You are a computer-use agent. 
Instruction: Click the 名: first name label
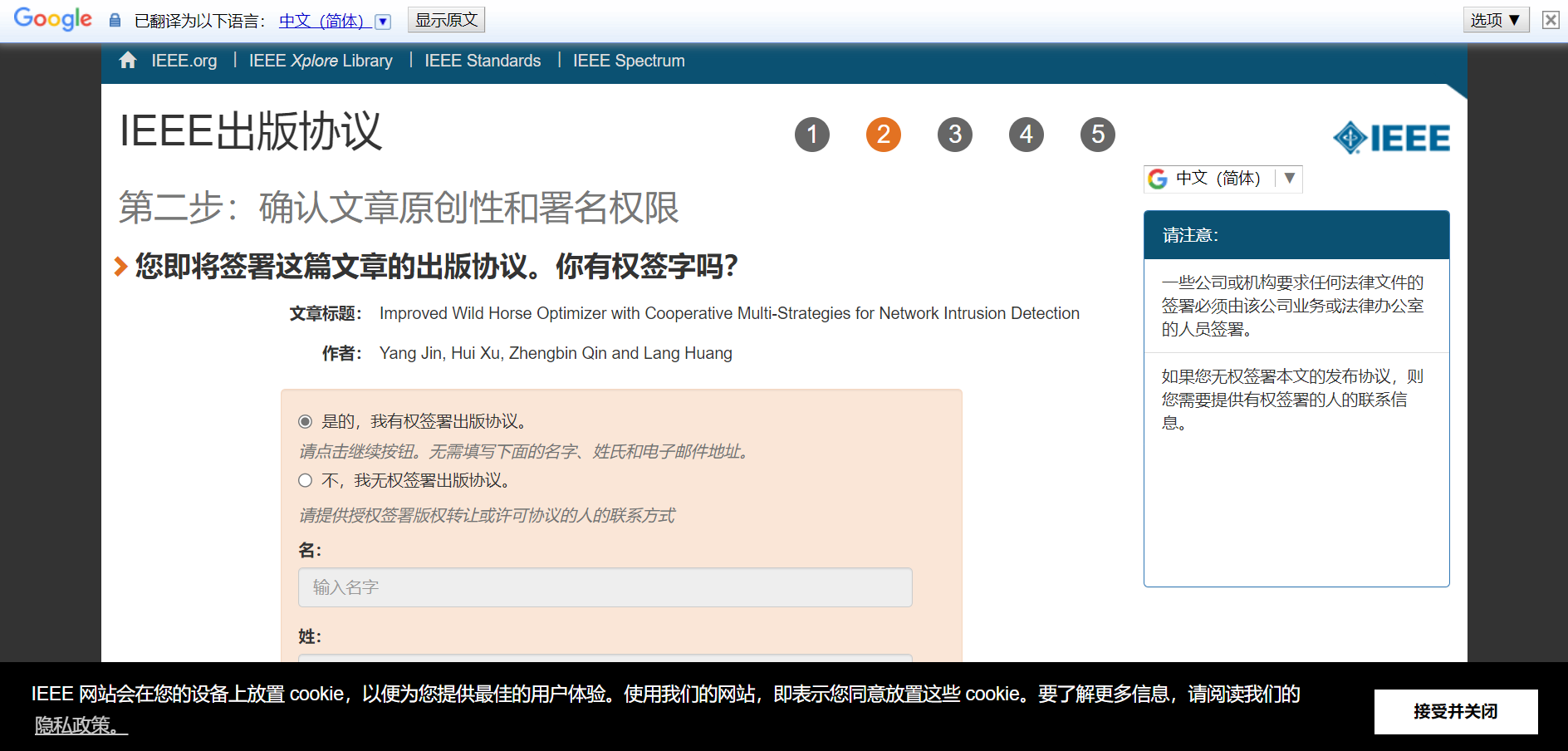point(310,550)
